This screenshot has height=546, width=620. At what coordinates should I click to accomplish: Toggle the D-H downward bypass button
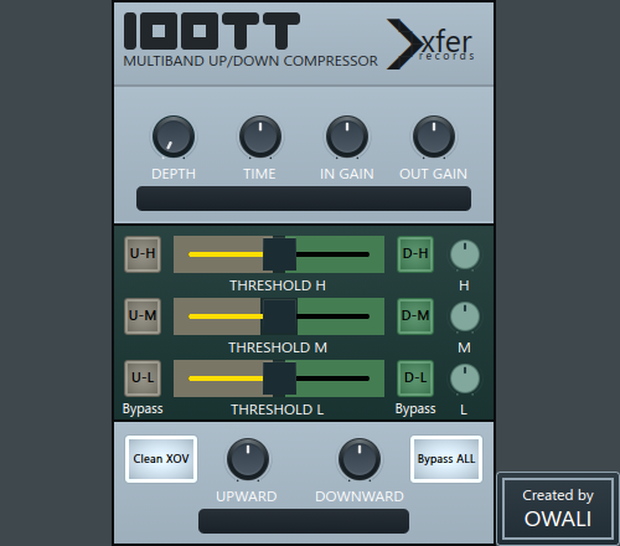pyautogui.click(x=415, y=254)
